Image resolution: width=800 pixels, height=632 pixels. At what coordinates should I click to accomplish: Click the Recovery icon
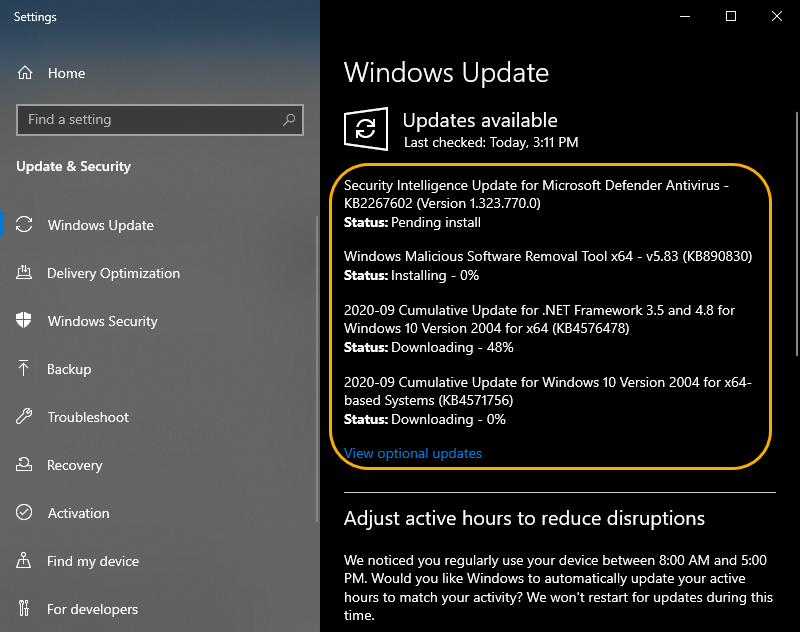tap(24, 464)
